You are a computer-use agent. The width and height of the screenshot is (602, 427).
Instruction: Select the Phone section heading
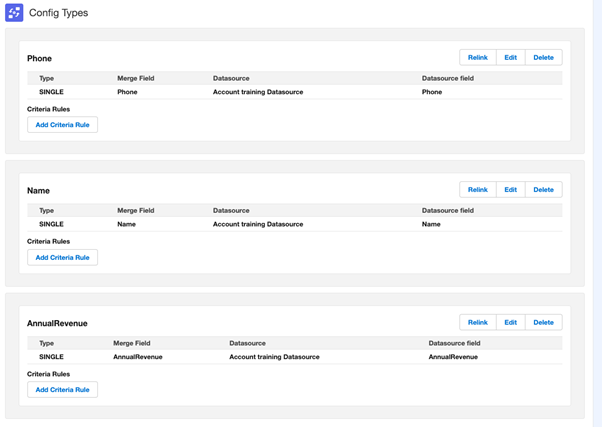tap(40, 59)
